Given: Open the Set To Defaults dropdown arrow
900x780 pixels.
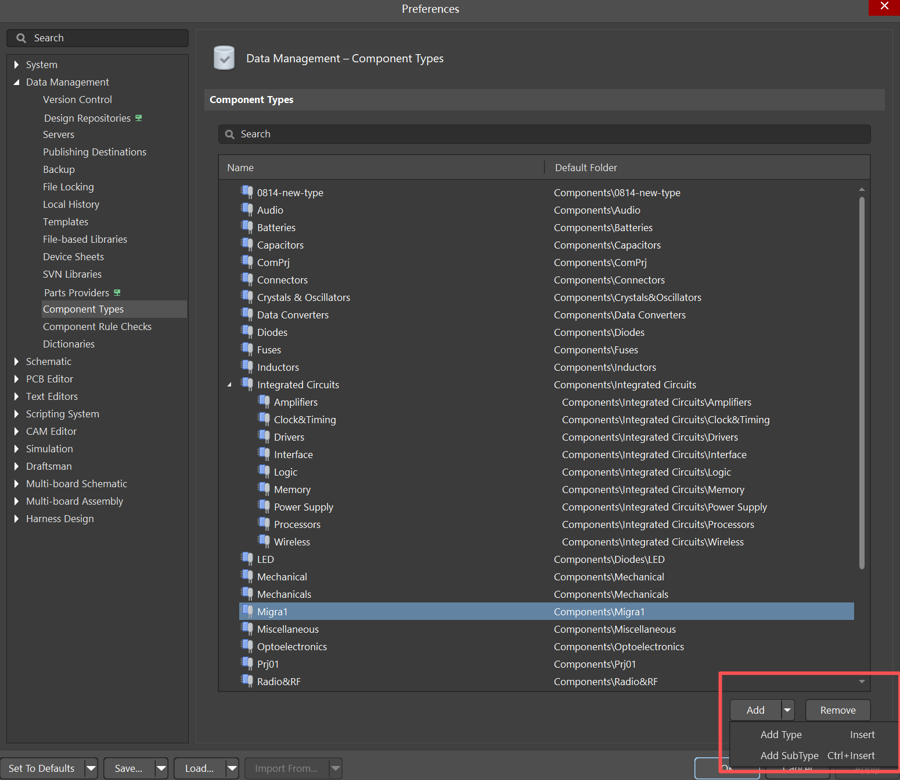Looking at the screenshot, I should (x=91, y=768).
